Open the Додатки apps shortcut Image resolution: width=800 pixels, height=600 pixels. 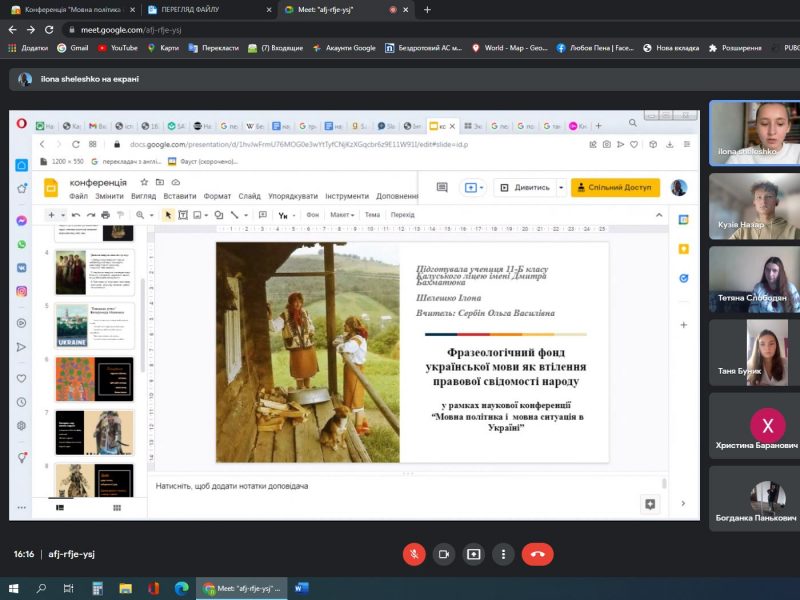coord(28,47)
